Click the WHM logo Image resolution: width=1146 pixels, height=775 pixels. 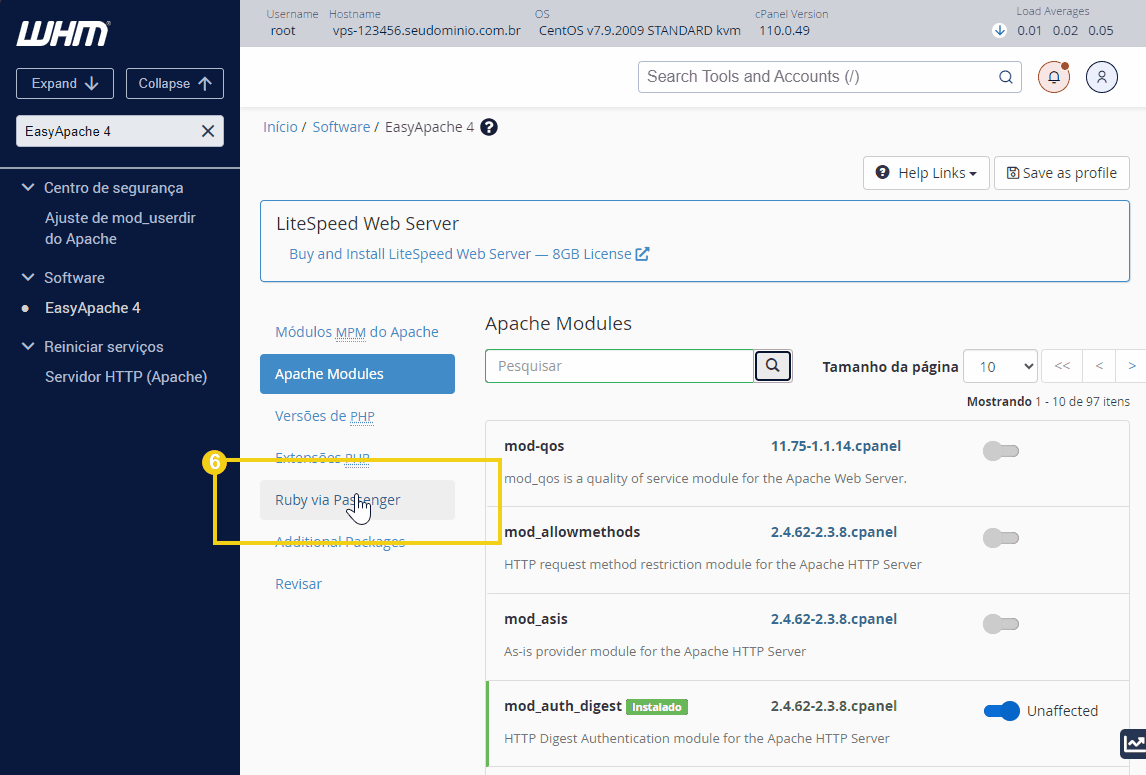click(x=63, y=33)
